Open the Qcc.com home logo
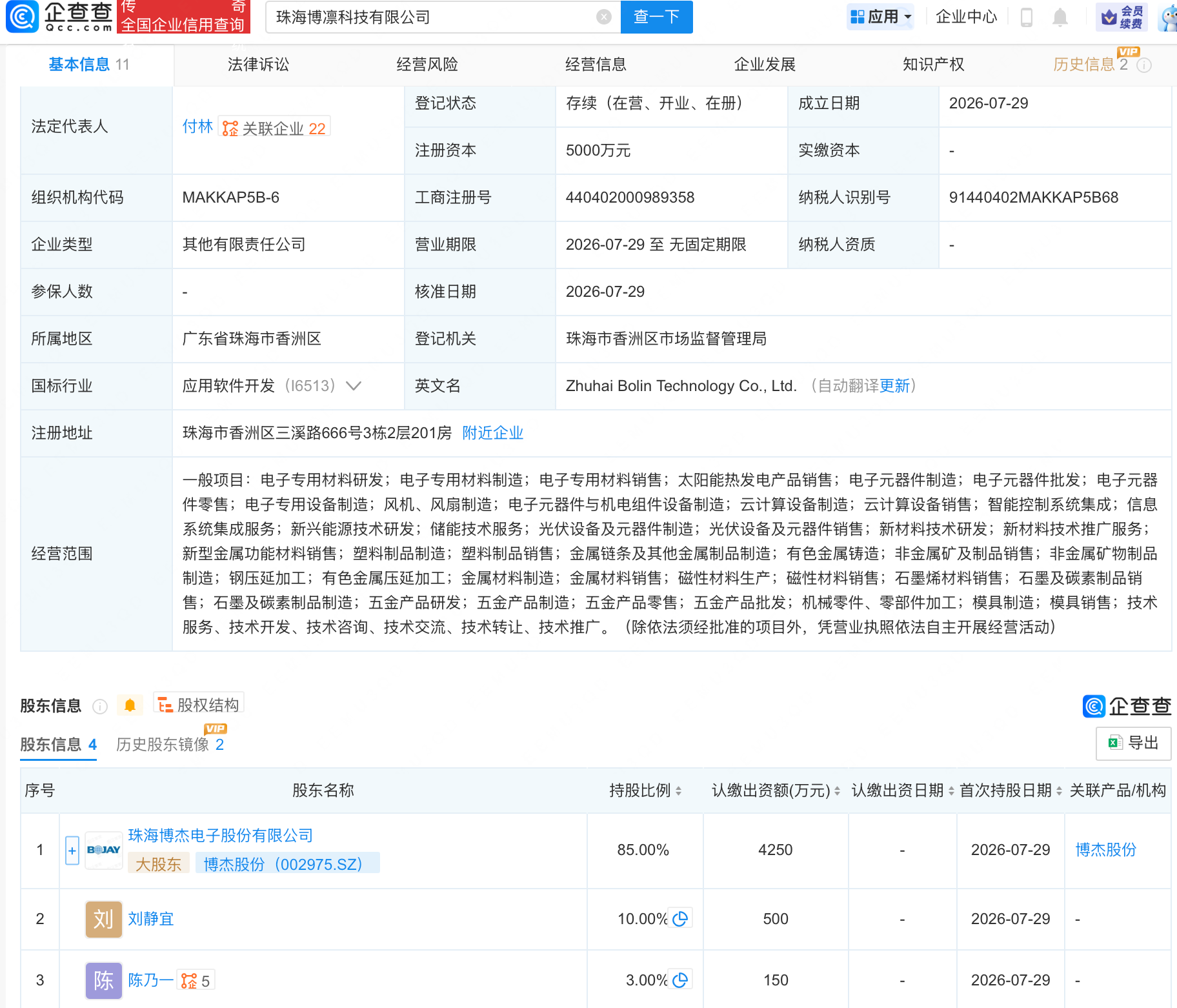 (59, 17)
